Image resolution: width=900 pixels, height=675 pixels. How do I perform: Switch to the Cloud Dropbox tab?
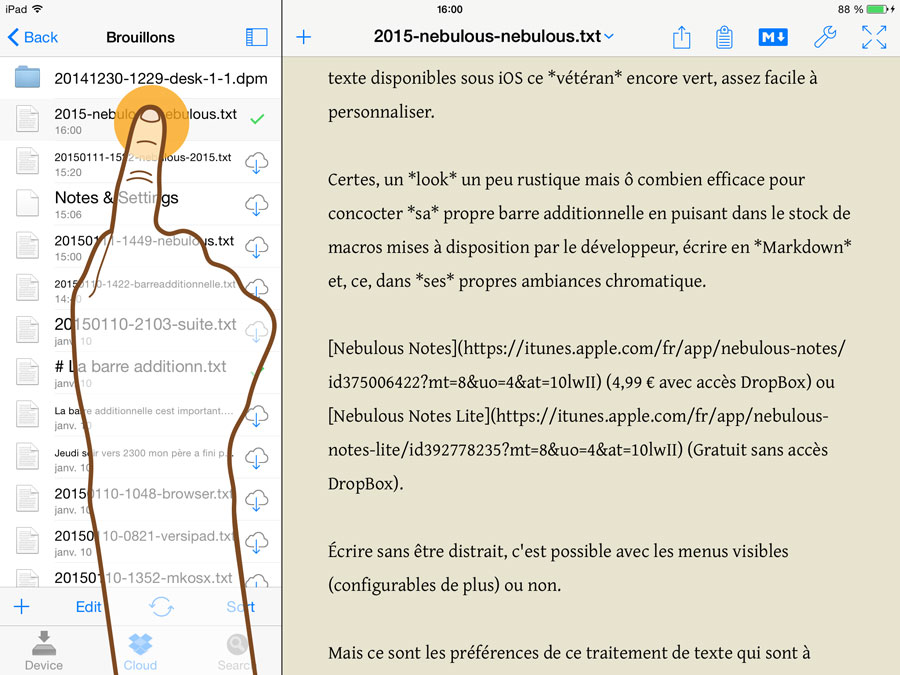point(140,651)
